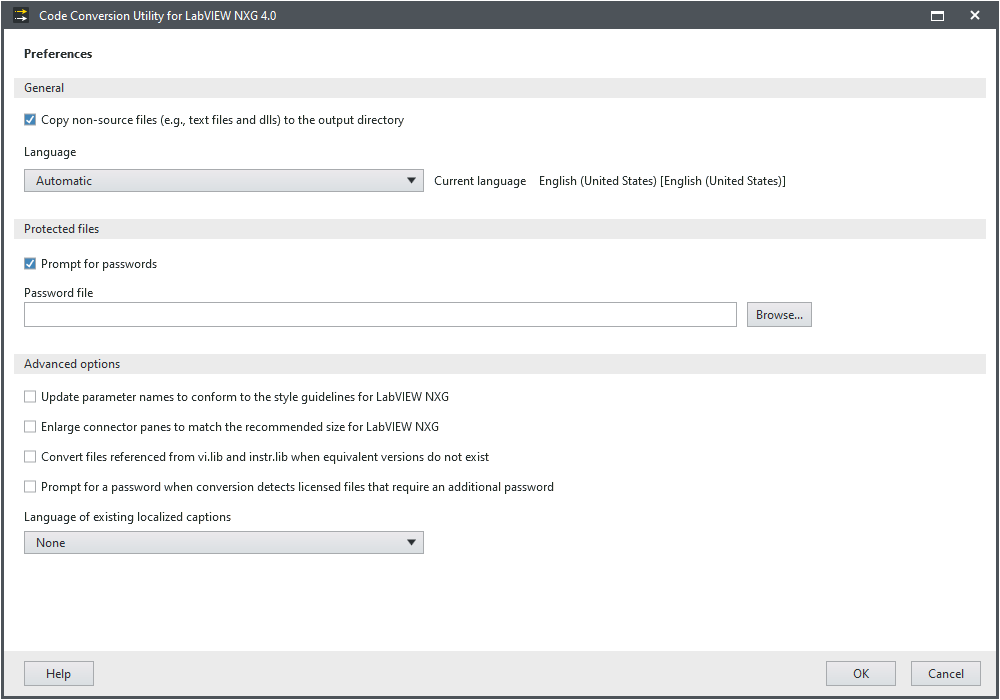The image size is (1000, 700).
Task: Uncheck Copy non-source files to output directory
Action: pos(30,120)
